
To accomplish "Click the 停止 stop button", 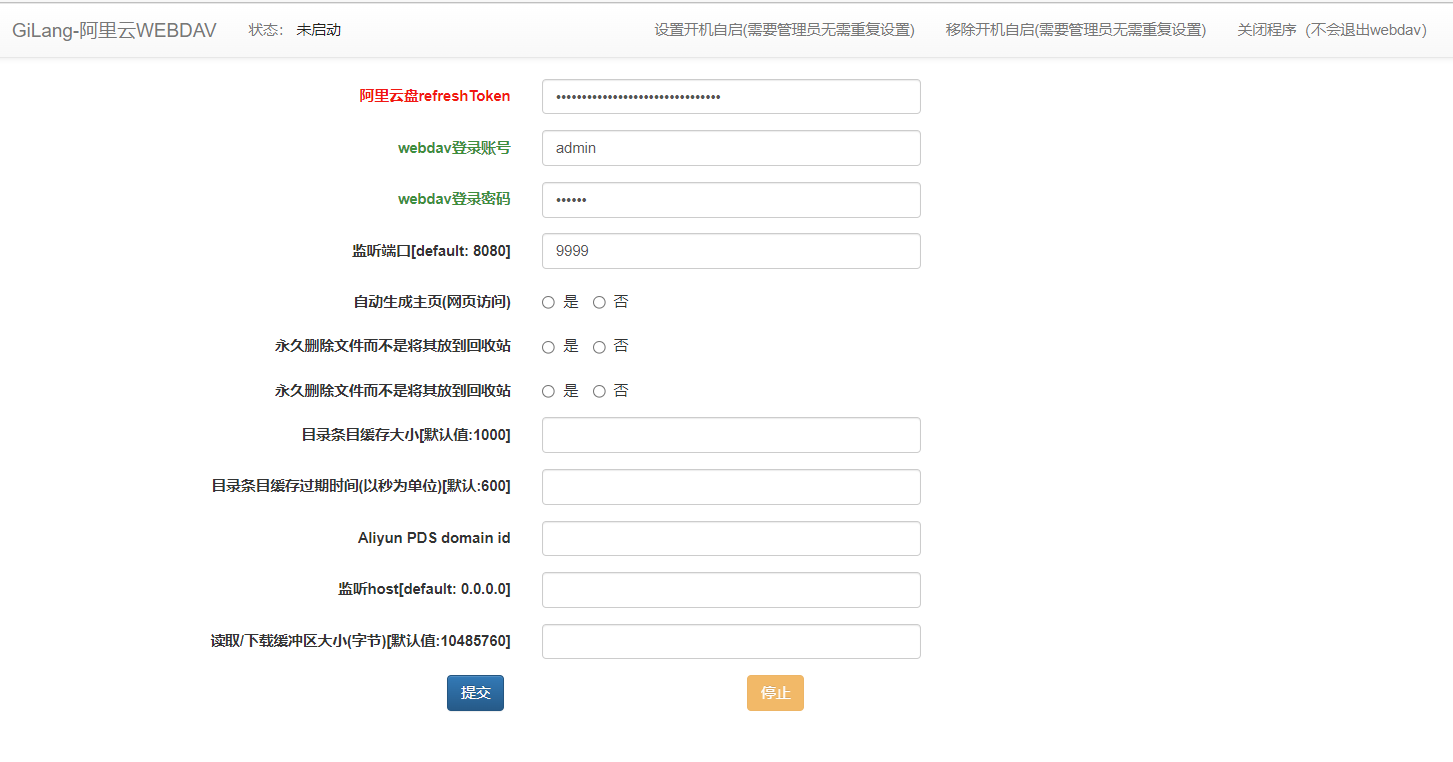I will coord(775,693).
